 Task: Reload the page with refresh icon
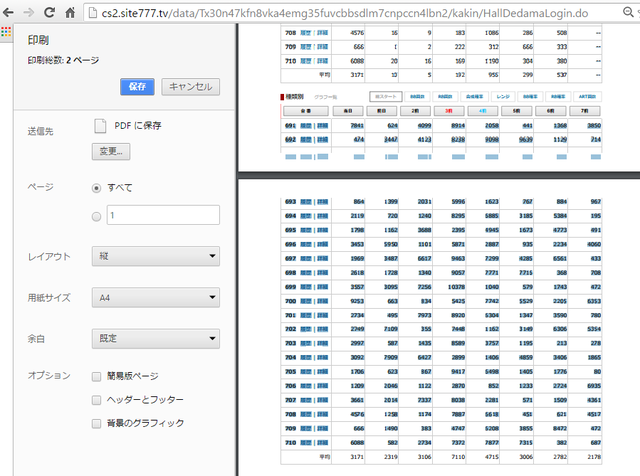(x=49, y=13)
